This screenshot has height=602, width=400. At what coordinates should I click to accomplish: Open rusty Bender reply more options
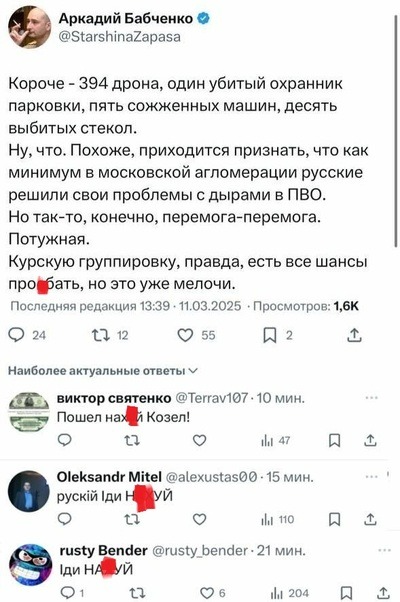[384, 551]
